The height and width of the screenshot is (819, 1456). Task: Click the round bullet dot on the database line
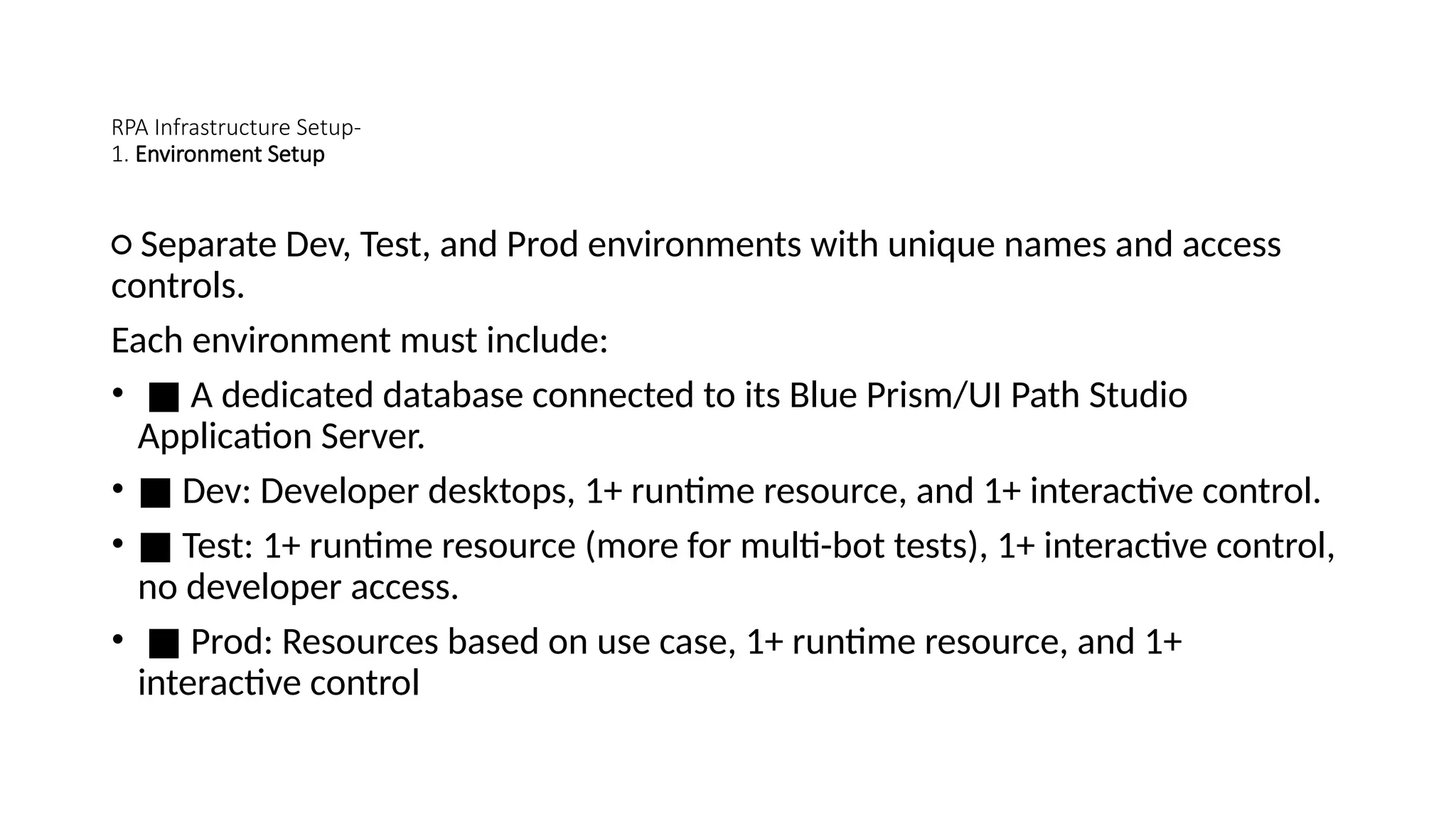click(x=117, y=392)
